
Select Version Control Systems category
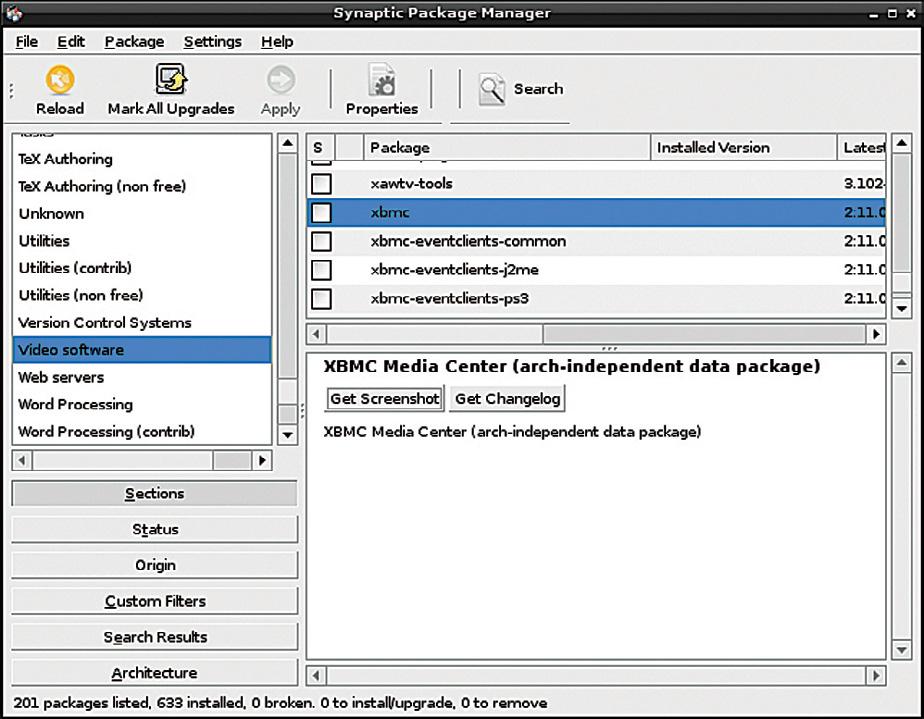141,322
